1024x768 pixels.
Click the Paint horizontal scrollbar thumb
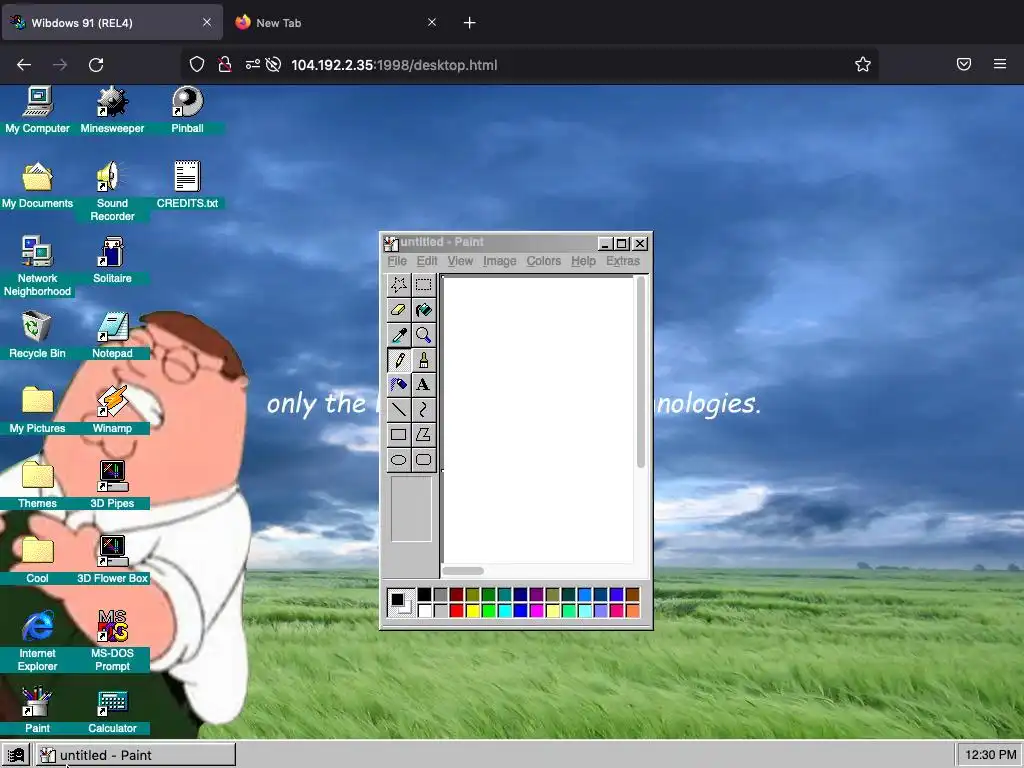tap(463, 571)
